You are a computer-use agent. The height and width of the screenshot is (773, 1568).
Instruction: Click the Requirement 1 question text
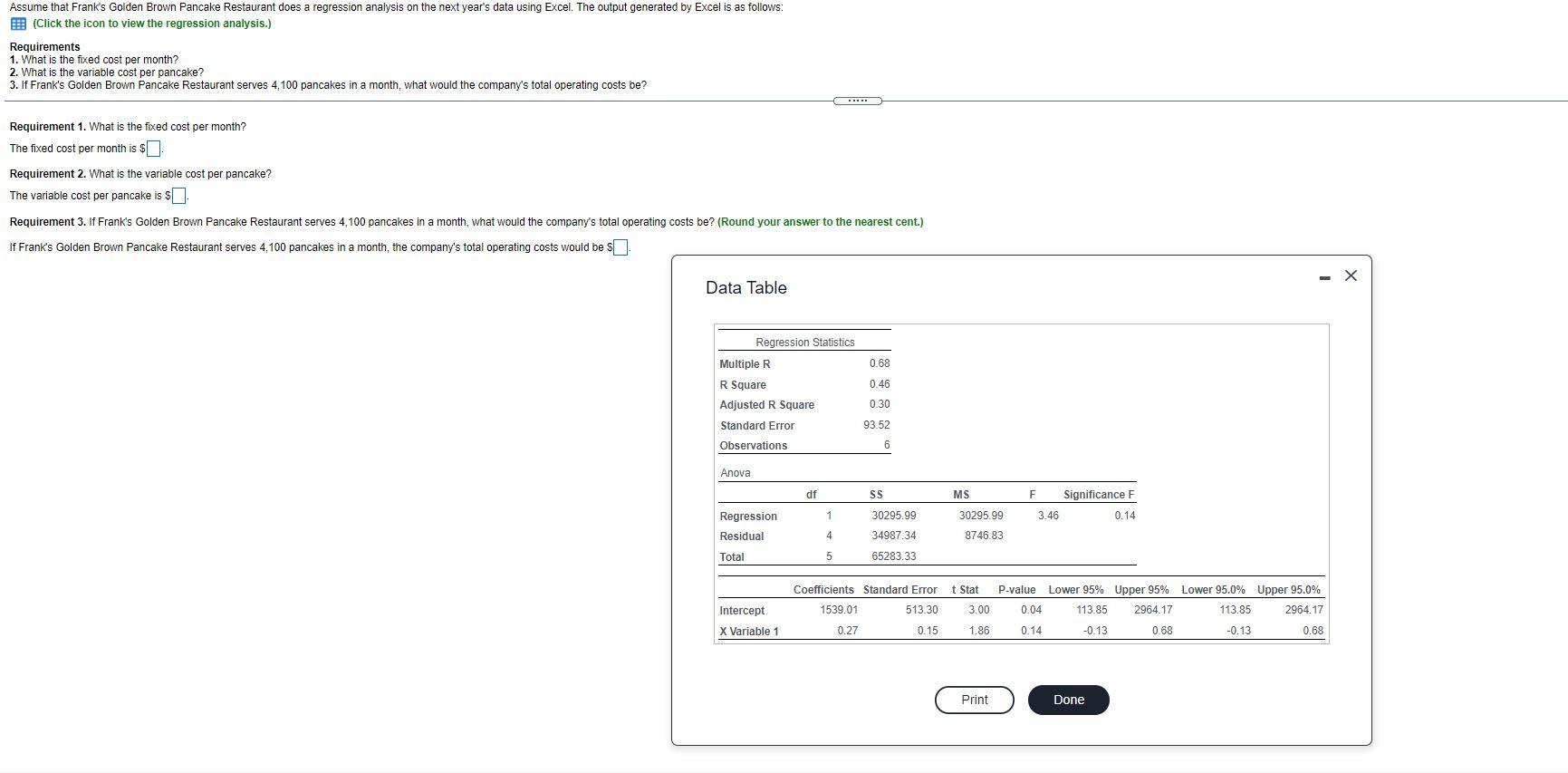(x=168, y=127)
